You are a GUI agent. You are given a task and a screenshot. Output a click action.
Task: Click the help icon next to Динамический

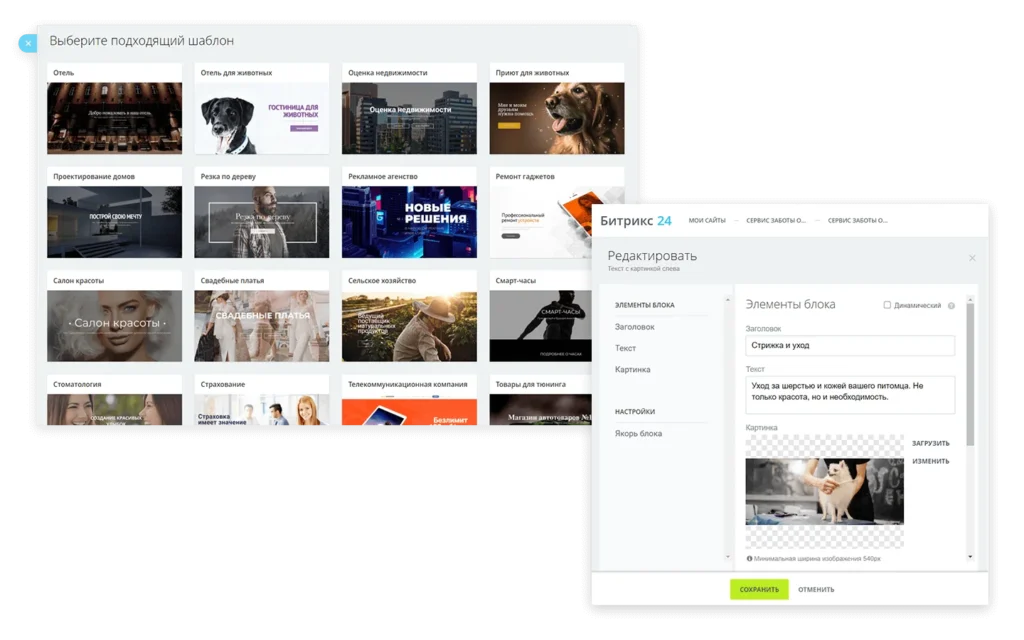(951, 305)
